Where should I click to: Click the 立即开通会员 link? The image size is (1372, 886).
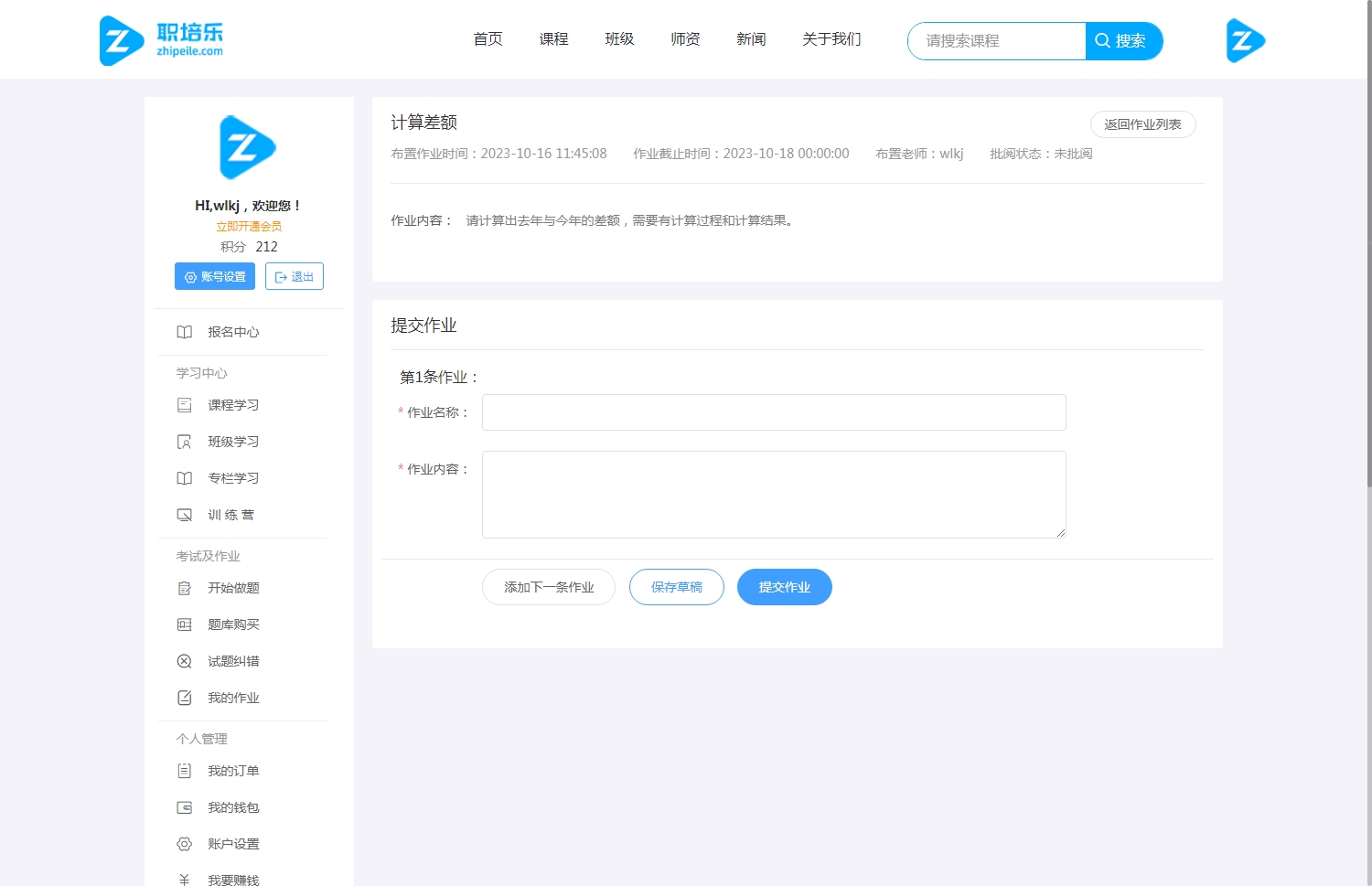click(x=249, y=226)
